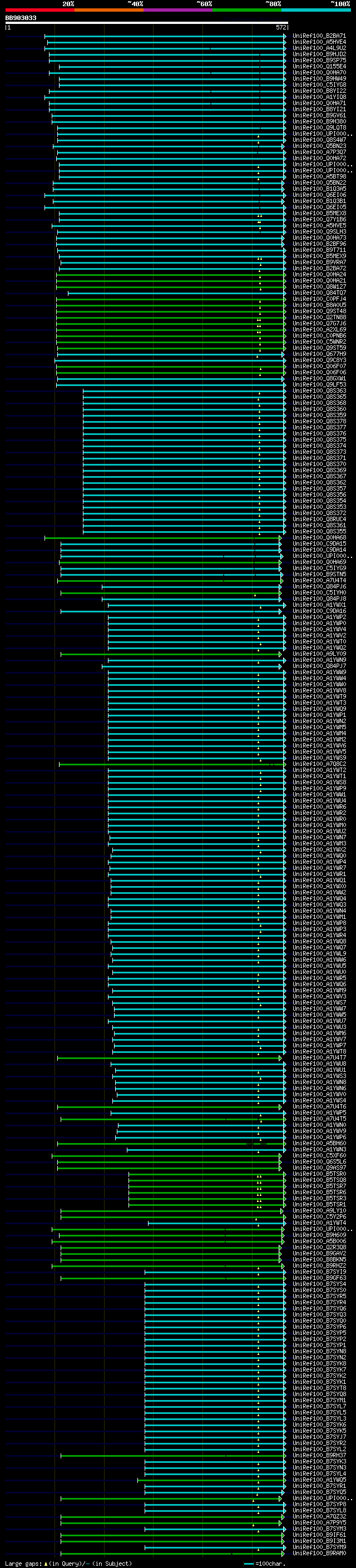Image resolution: width=356 pixels, height=1568 pixels.
Task: Click the green ~80% identity legend segment
Action: [x=247, y=11]
